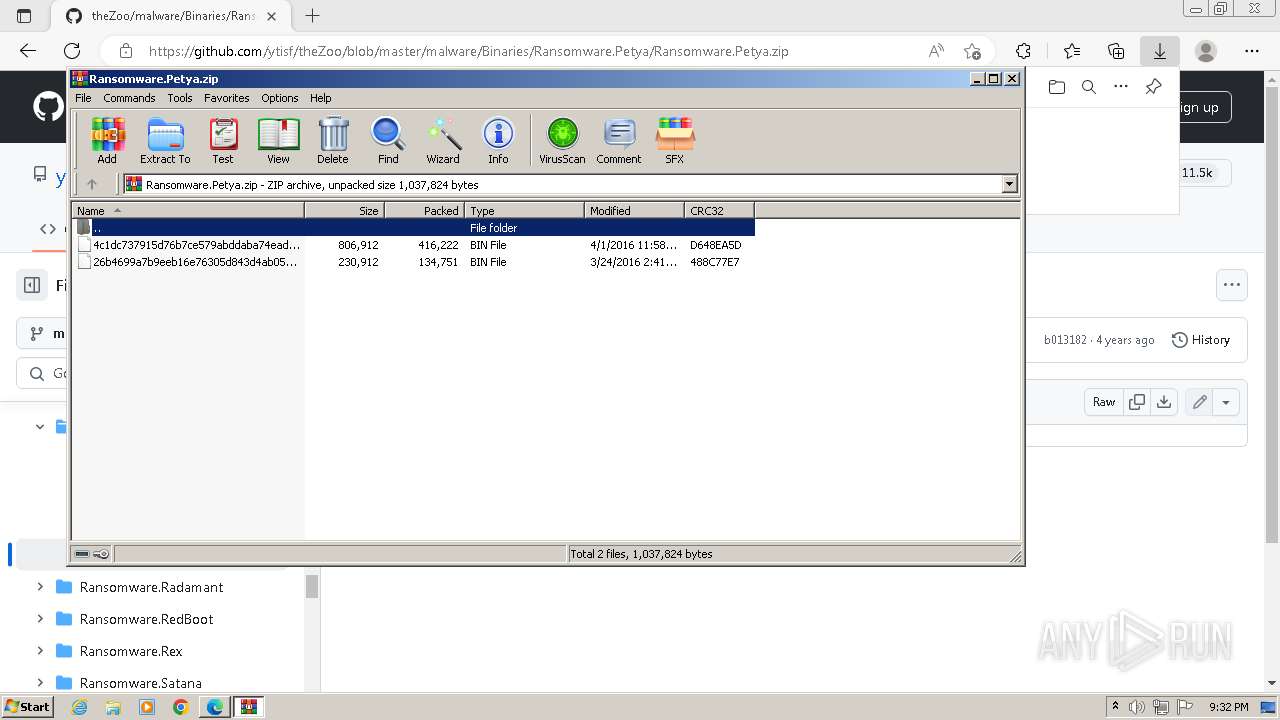Viewport: 1280px width, 720px height.
Task: Sort list by Packed column
Action: (x=424, y=210)
